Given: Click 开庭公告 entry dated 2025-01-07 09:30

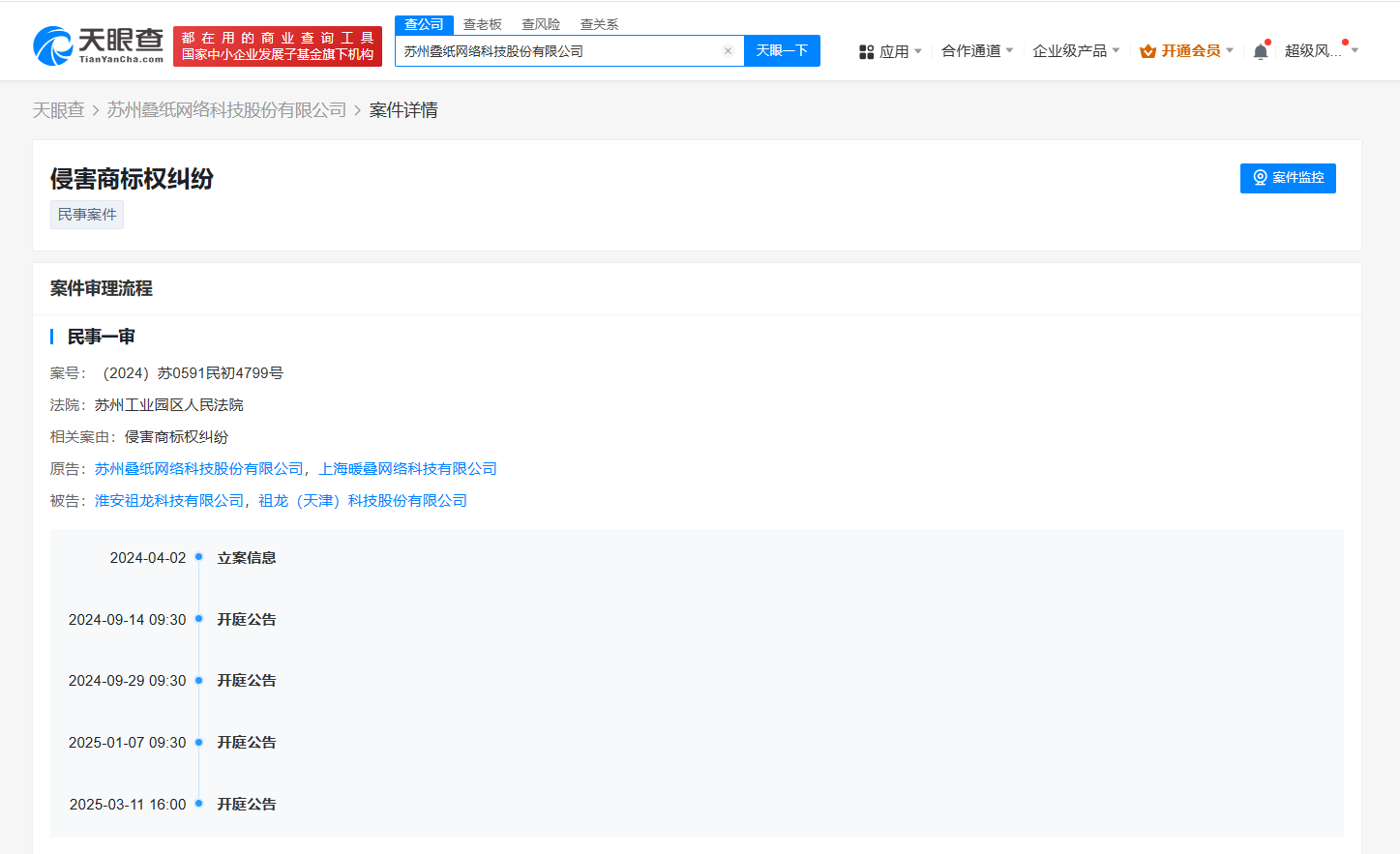Looking at the screenshot, I should [247, 743].
